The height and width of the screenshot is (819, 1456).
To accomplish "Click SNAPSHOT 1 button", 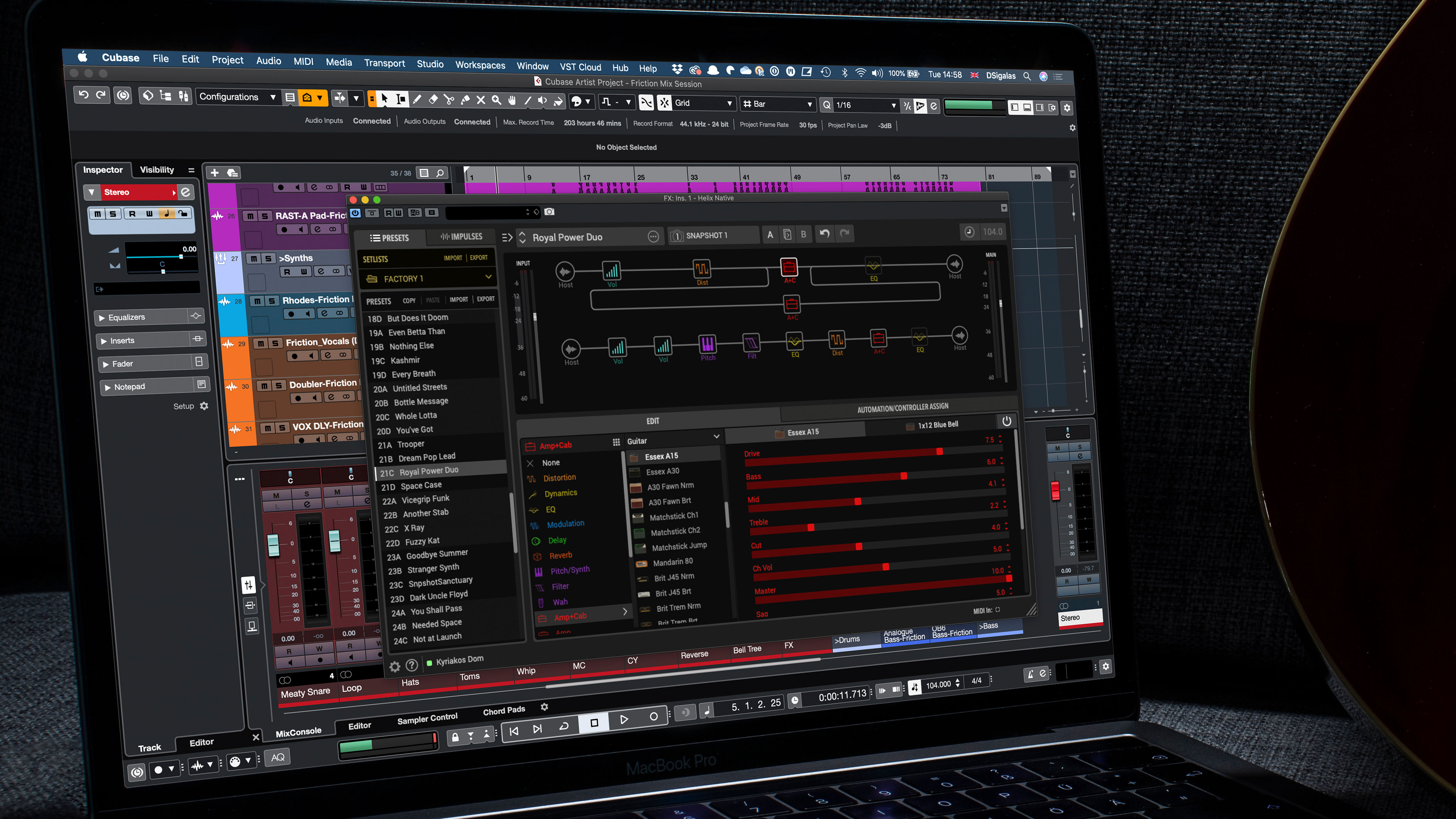I will pyautogui.click(x=713, y=235).
